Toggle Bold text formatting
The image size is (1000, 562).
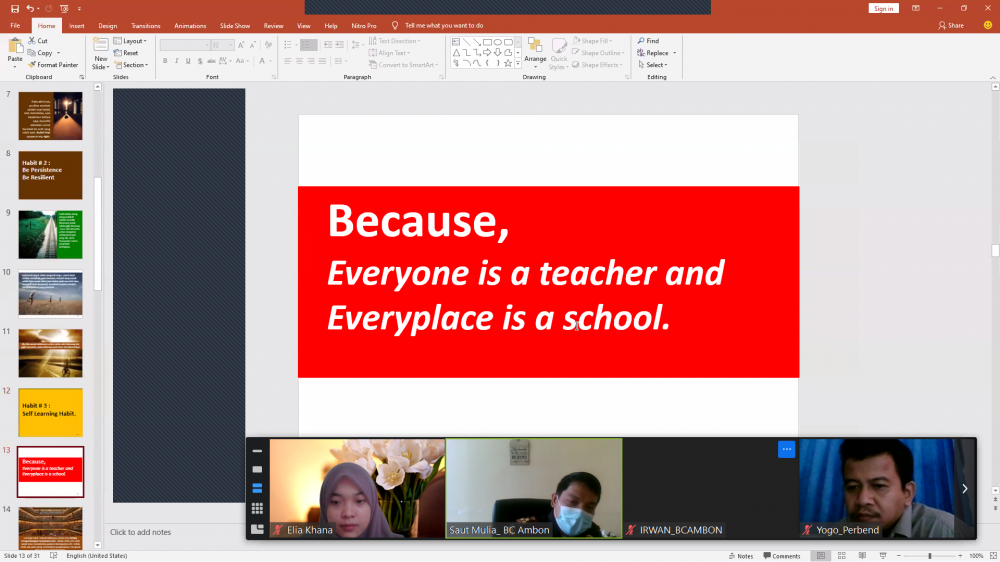click(165, 61)
